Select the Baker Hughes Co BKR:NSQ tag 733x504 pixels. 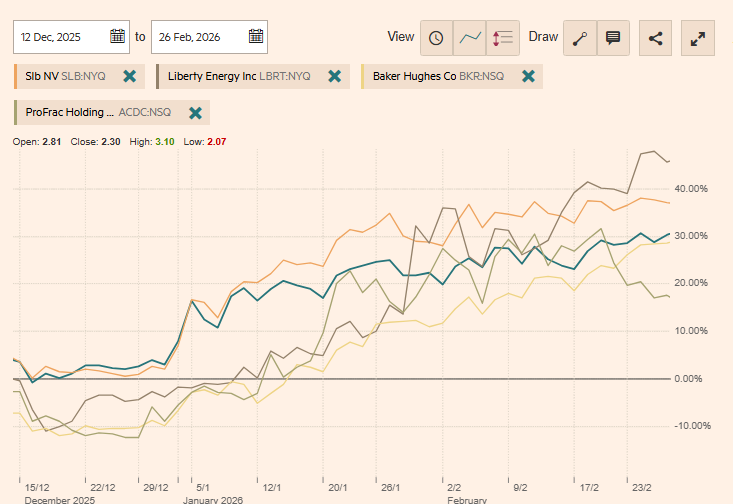click(437, 75)
